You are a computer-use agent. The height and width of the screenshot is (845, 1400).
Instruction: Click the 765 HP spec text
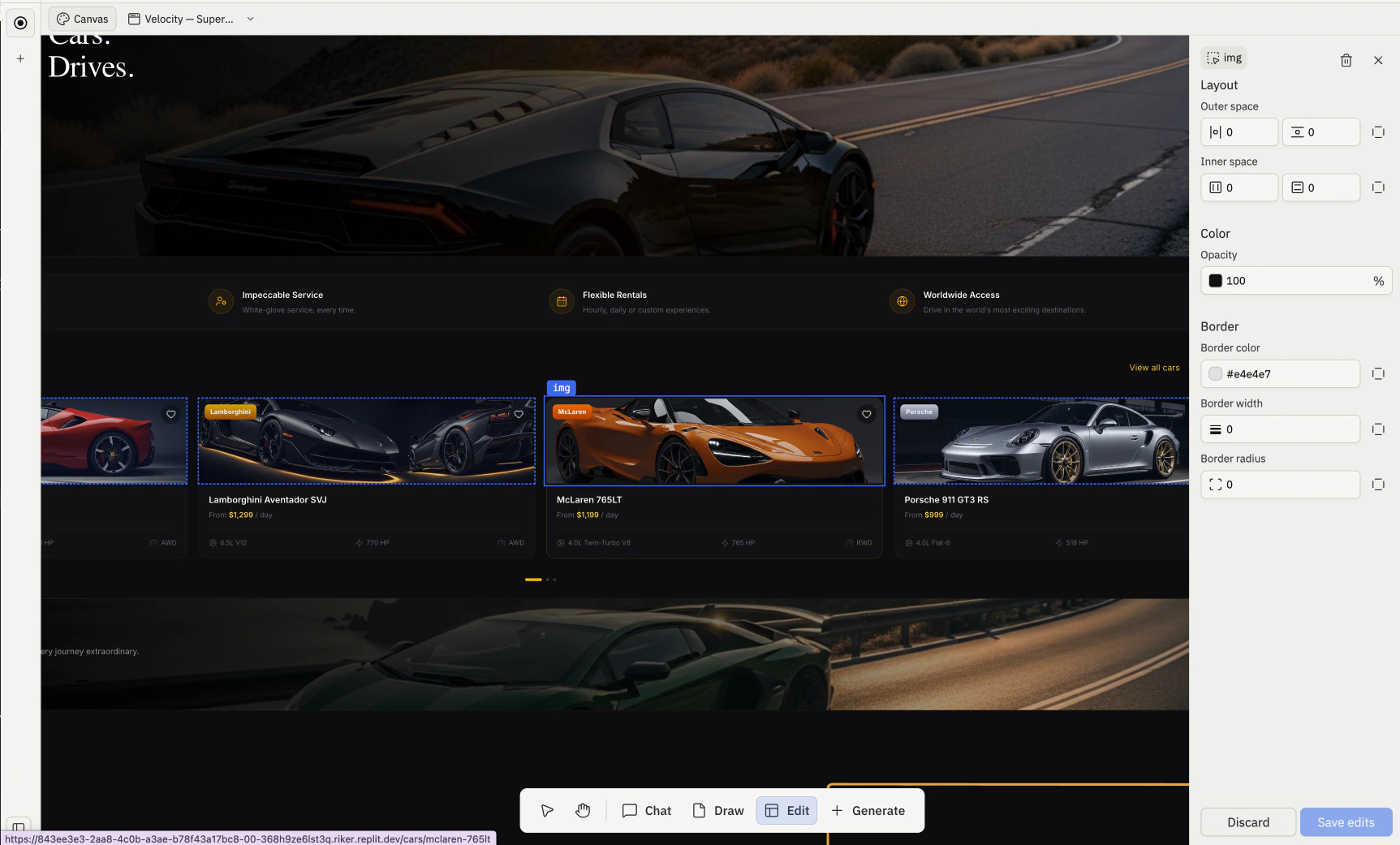point(743,543)
